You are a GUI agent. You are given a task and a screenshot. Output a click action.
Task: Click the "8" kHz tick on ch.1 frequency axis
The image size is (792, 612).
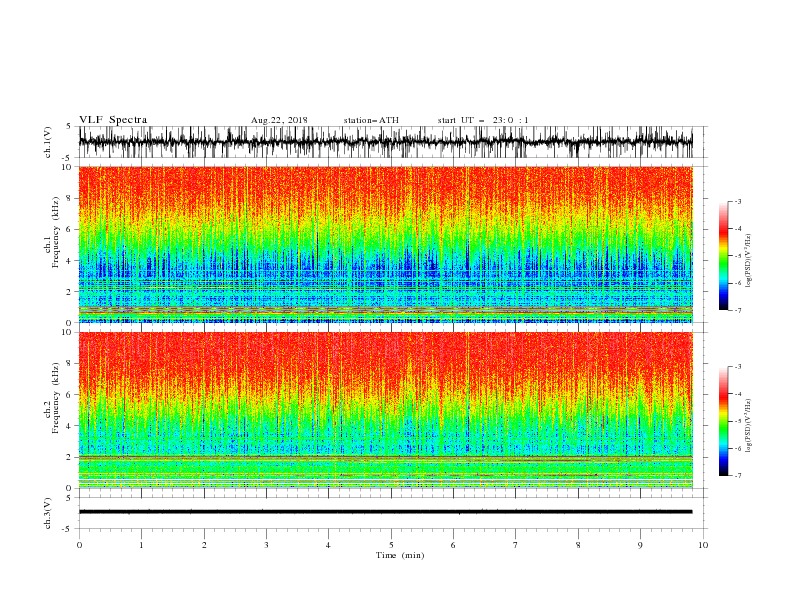pyautogui.click(x=70, y=198)
